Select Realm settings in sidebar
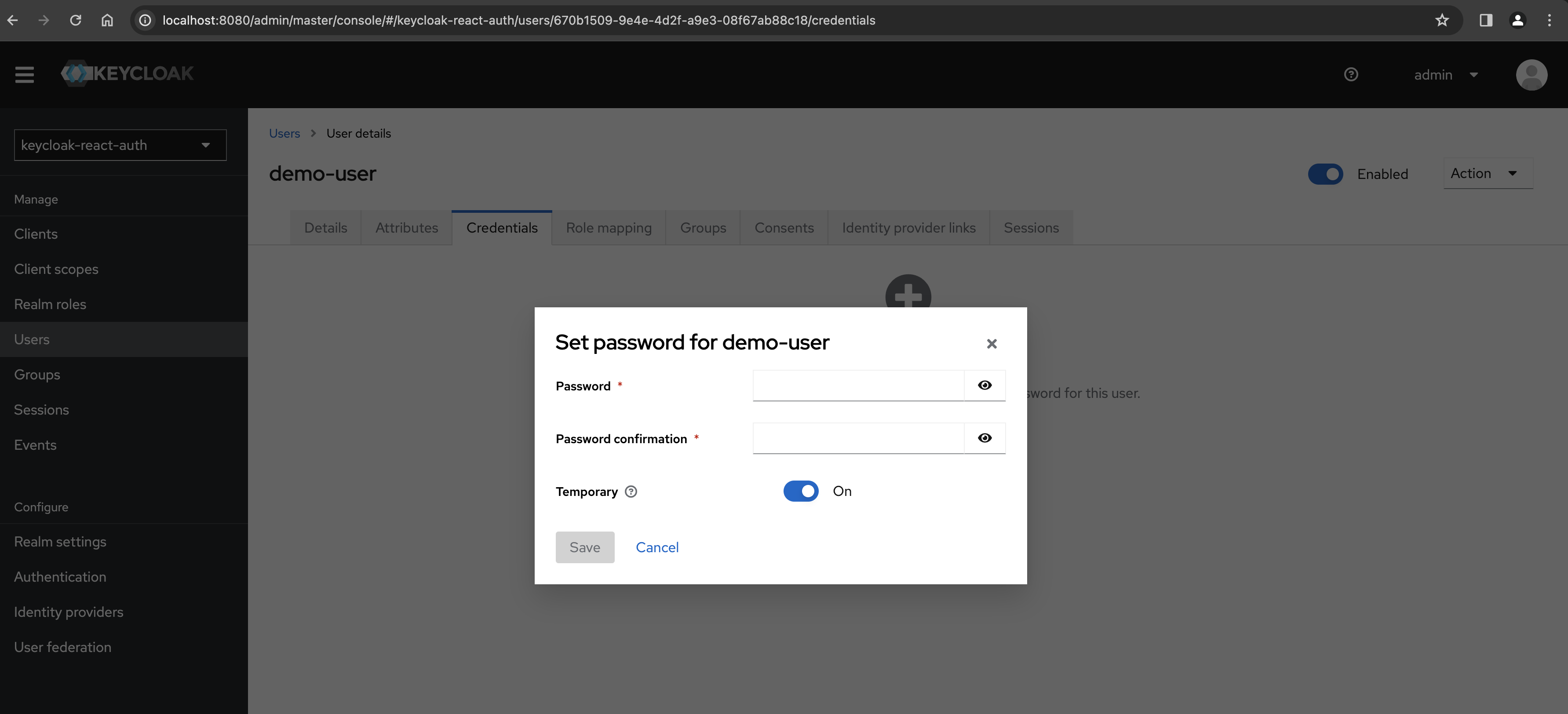Viewport: 1568px width, 714px height. [x=60, y=542]
